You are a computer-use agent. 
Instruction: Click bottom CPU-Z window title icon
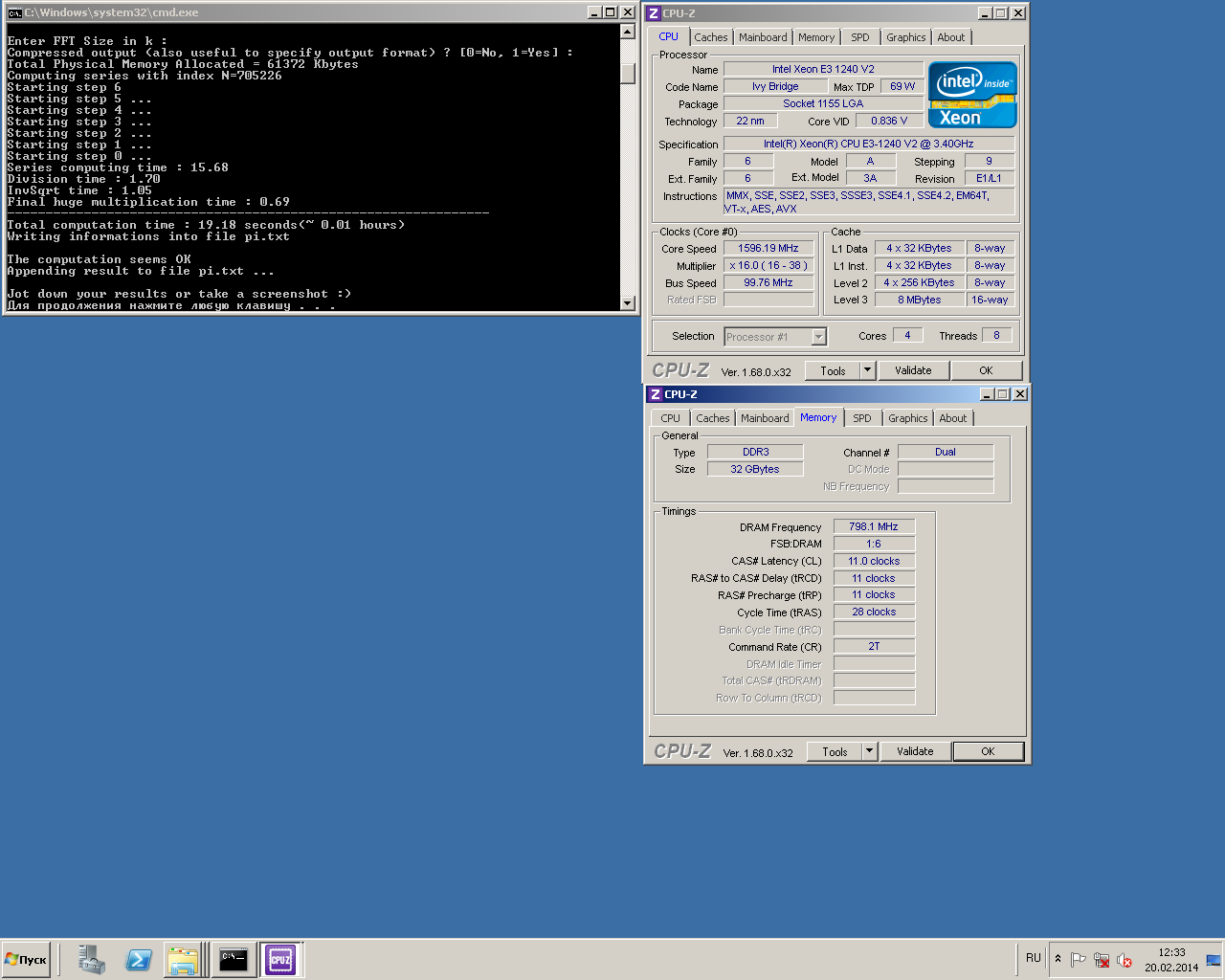(656, 394)
